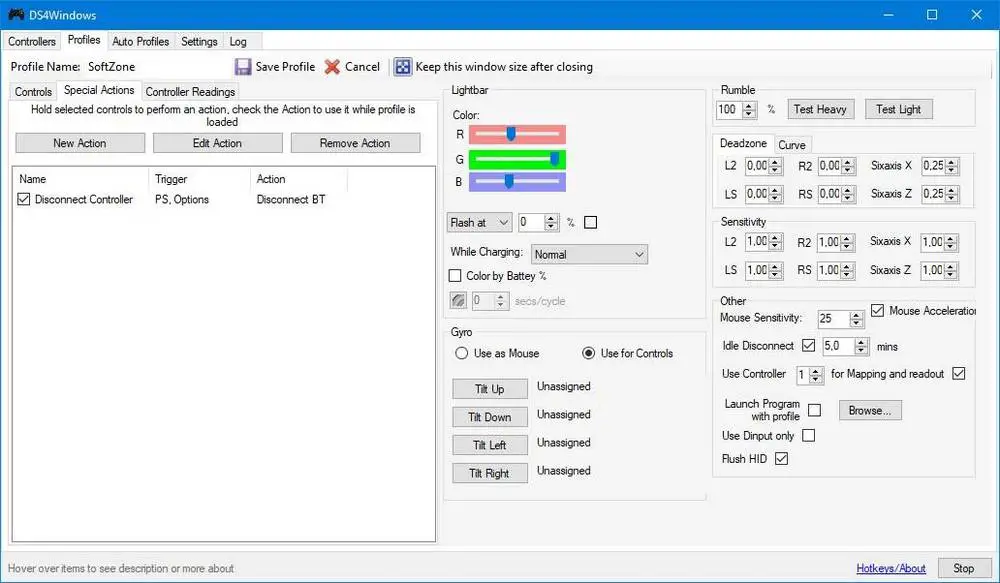This screenshot has height=583, width=1000.
Task: Enable Color by Battery checkbox
Action: pyautogui.click(x=455, y=276)
